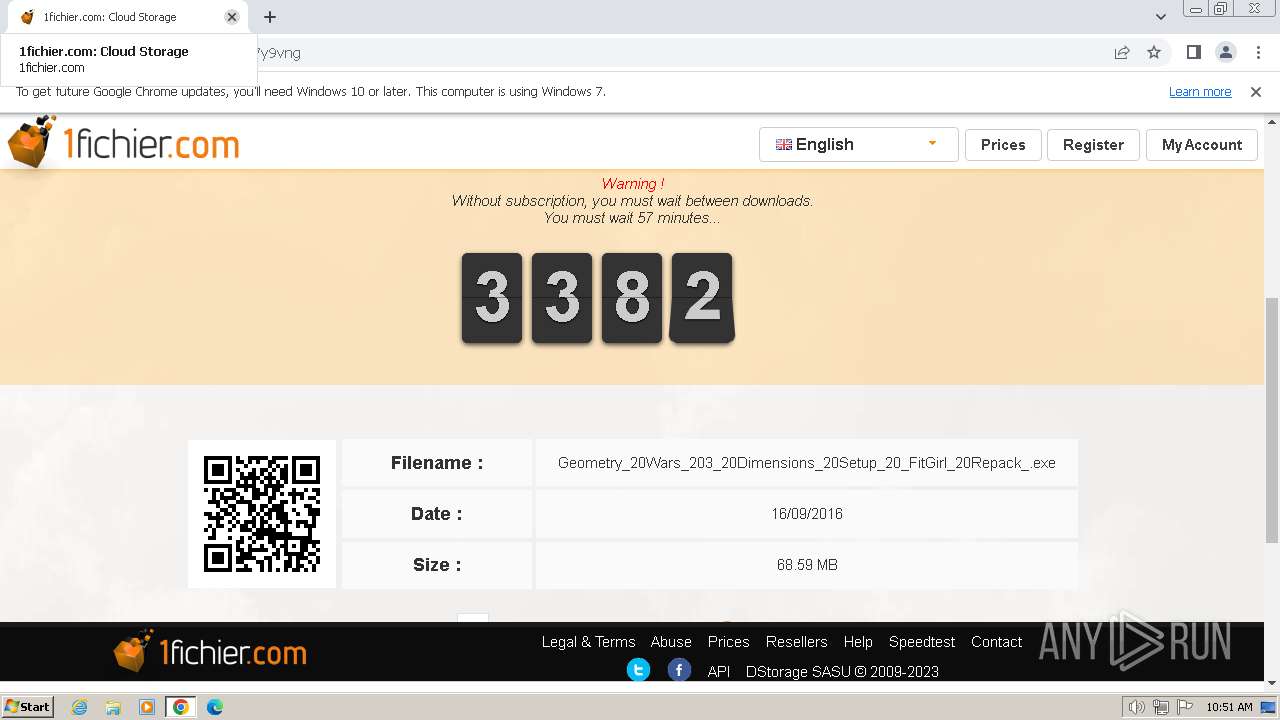Click the network tray icon

click(1161, 707)
